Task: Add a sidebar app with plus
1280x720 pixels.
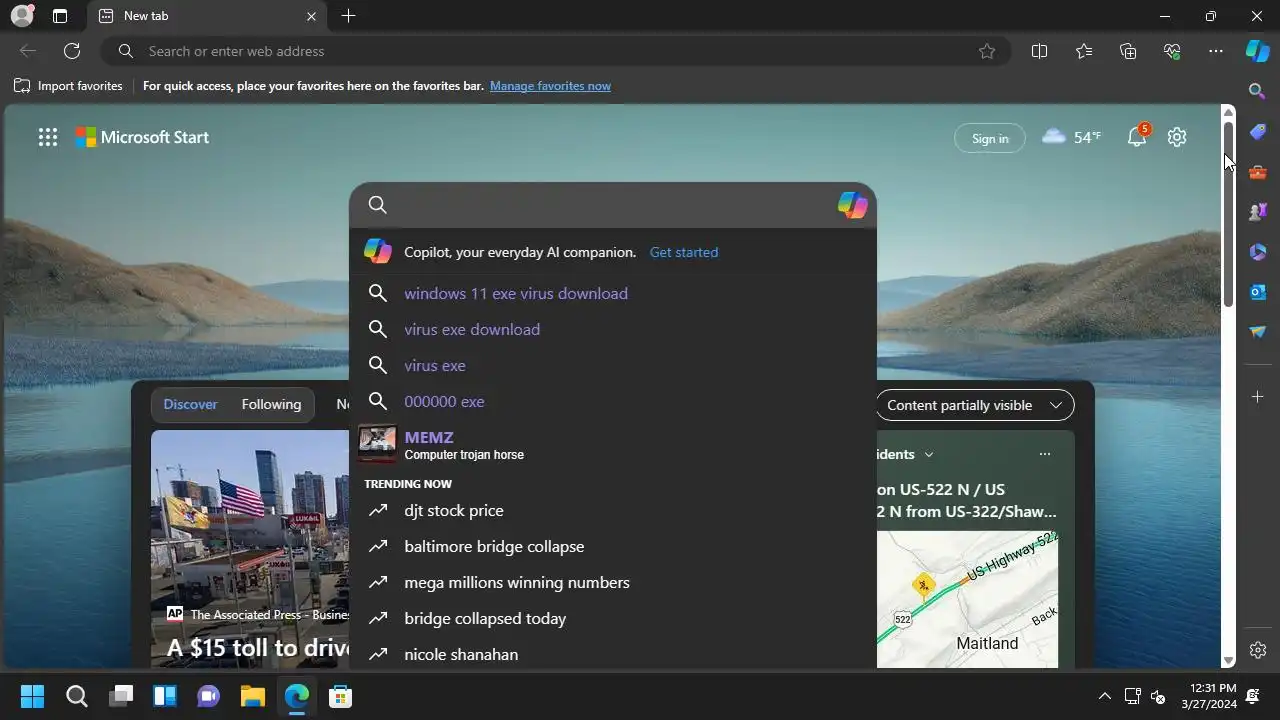Action: point(1258,397)
